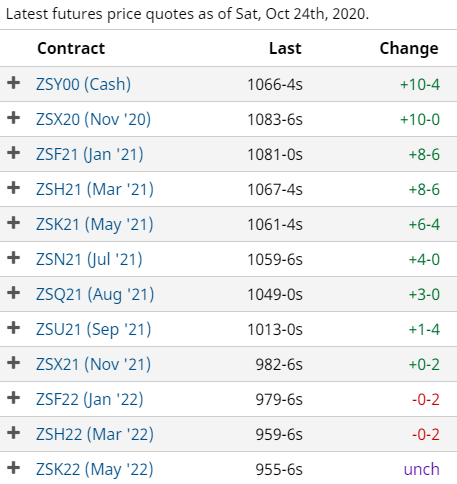The width and height of the screenshot is (457, 484).
Task: Click plus icon beside ZSU21 Sep '21
Action: [13, 328]
